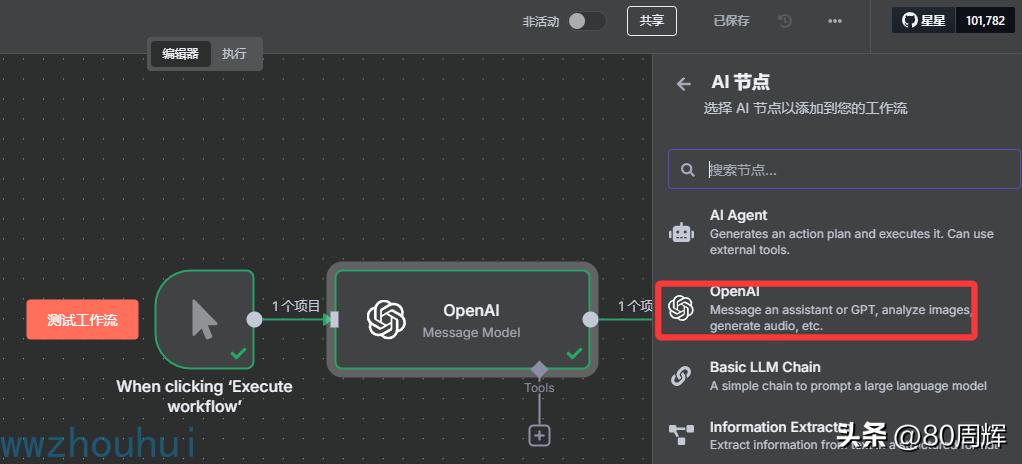
Task: Click the 搜索节点 search input field
Action: point(844,169)
